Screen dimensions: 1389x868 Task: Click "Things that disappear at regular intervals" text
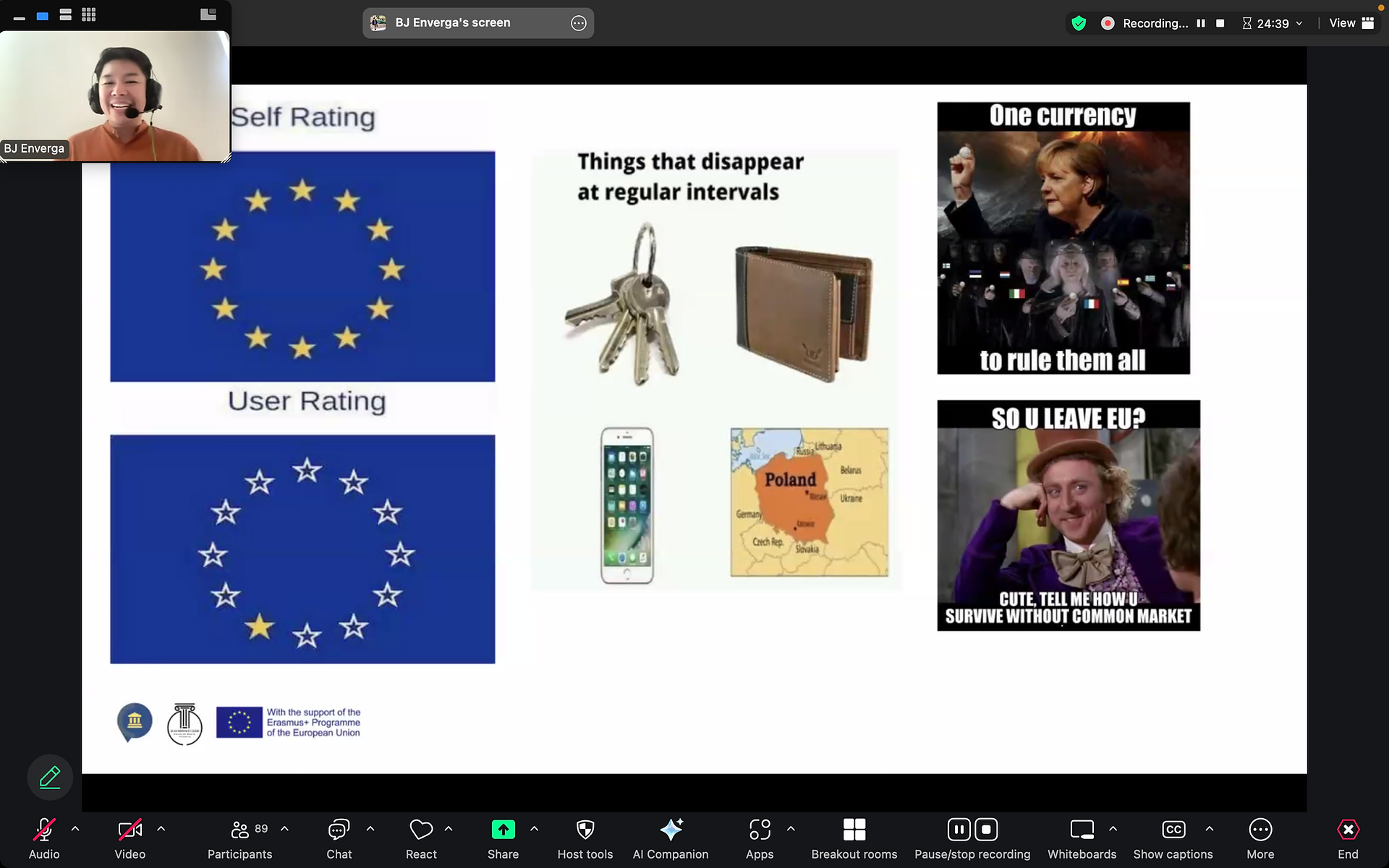(x=691, y=176)
